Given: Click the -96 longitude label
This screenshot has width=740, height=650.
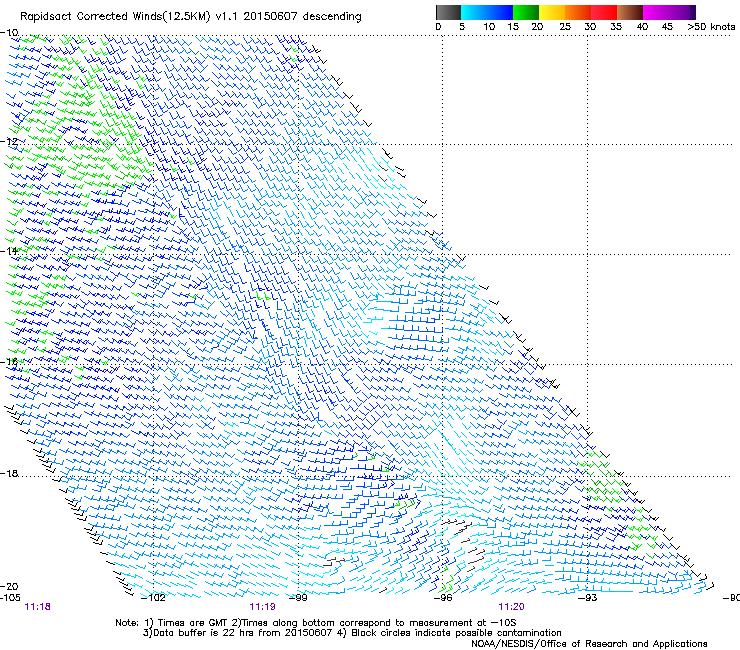Looking at the screenshot, I should coord(443,598).
